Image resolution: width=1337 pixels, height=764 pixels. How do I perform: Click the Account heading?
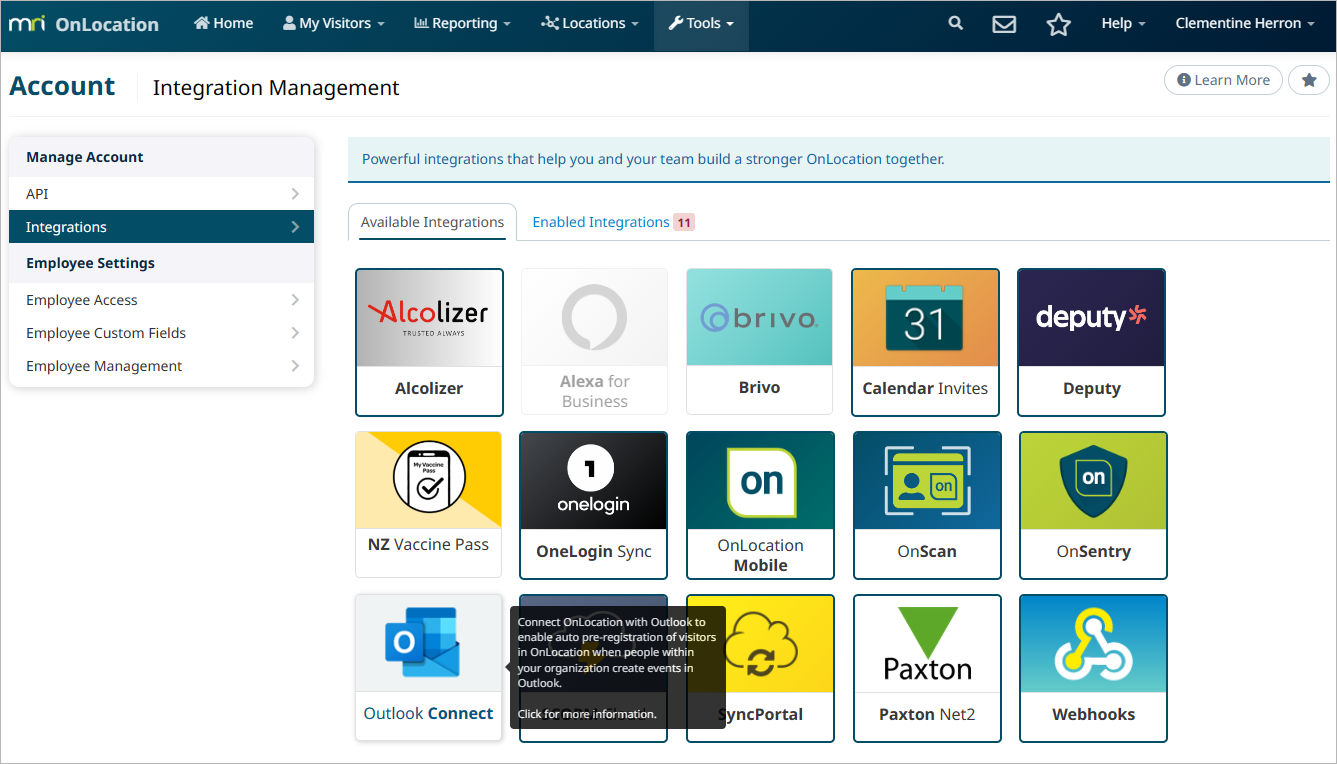[x=62, y=87]
